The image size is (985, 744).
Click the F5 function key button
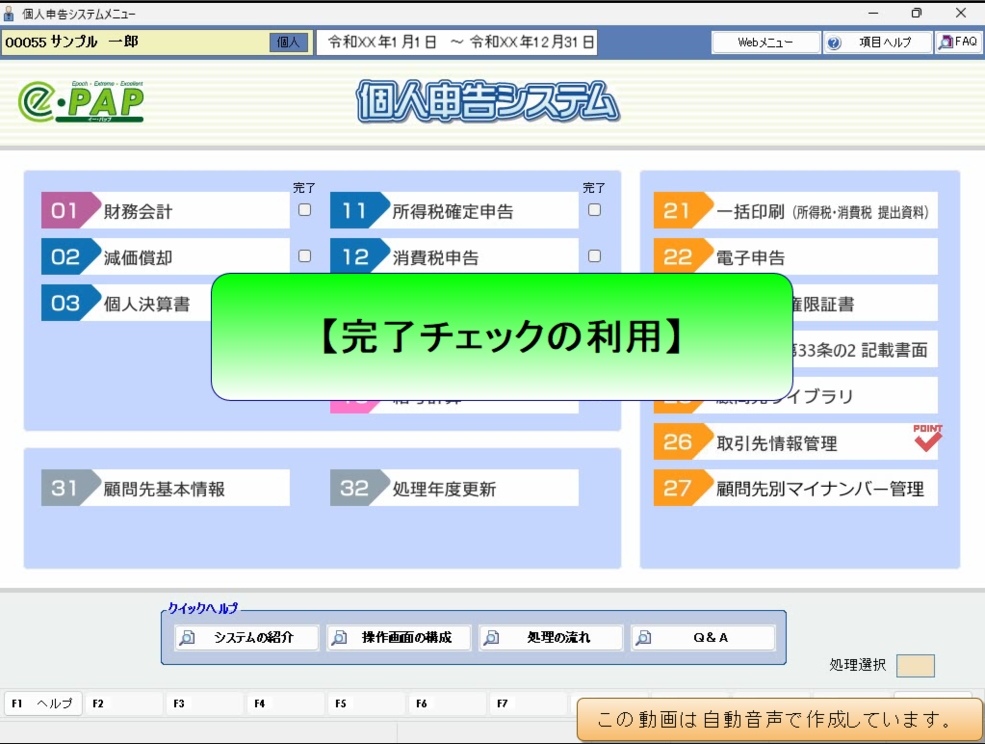tap(367, 703)
